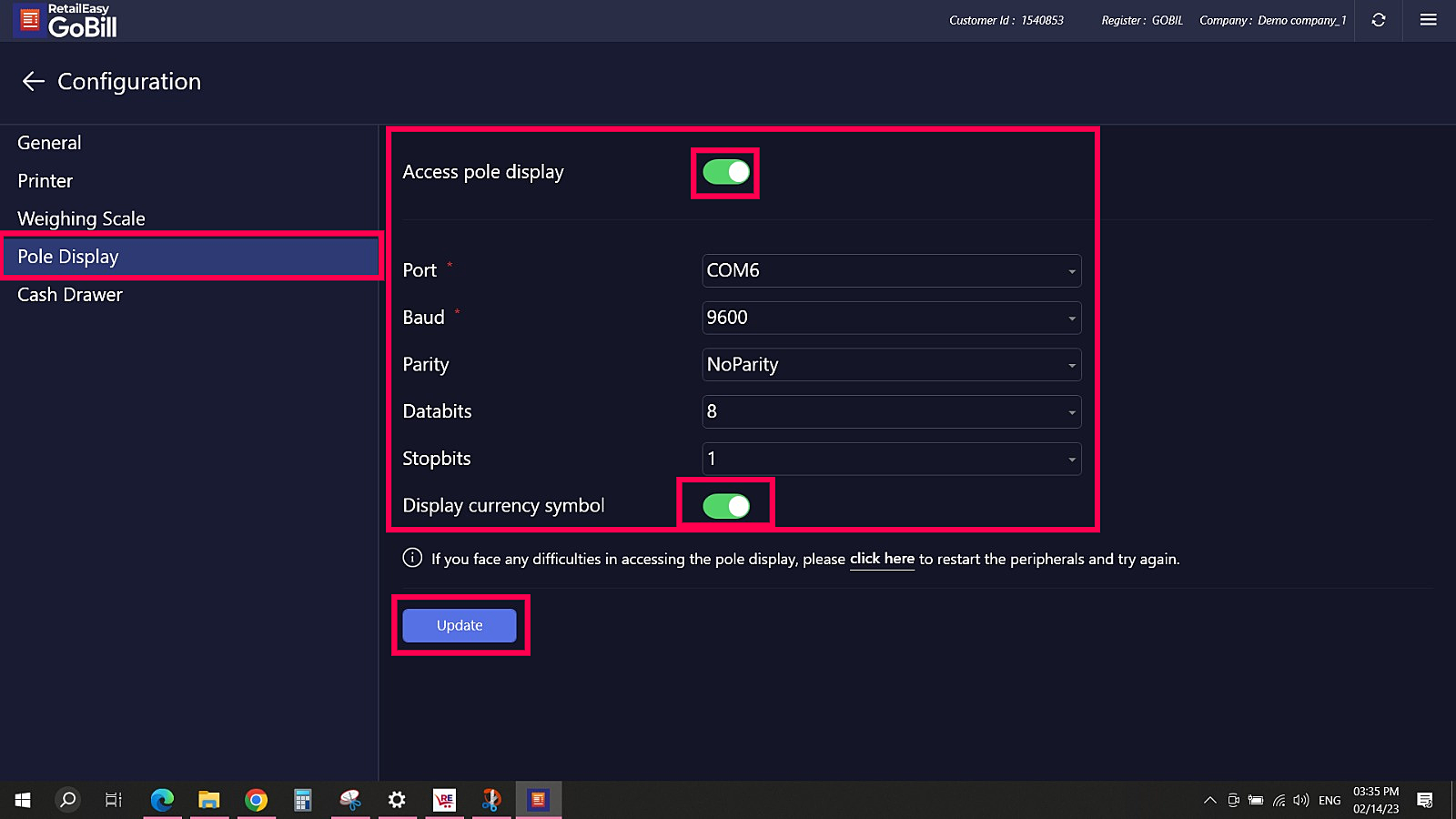
Task: Go back using the Configuration arrow
Action: 34,82
